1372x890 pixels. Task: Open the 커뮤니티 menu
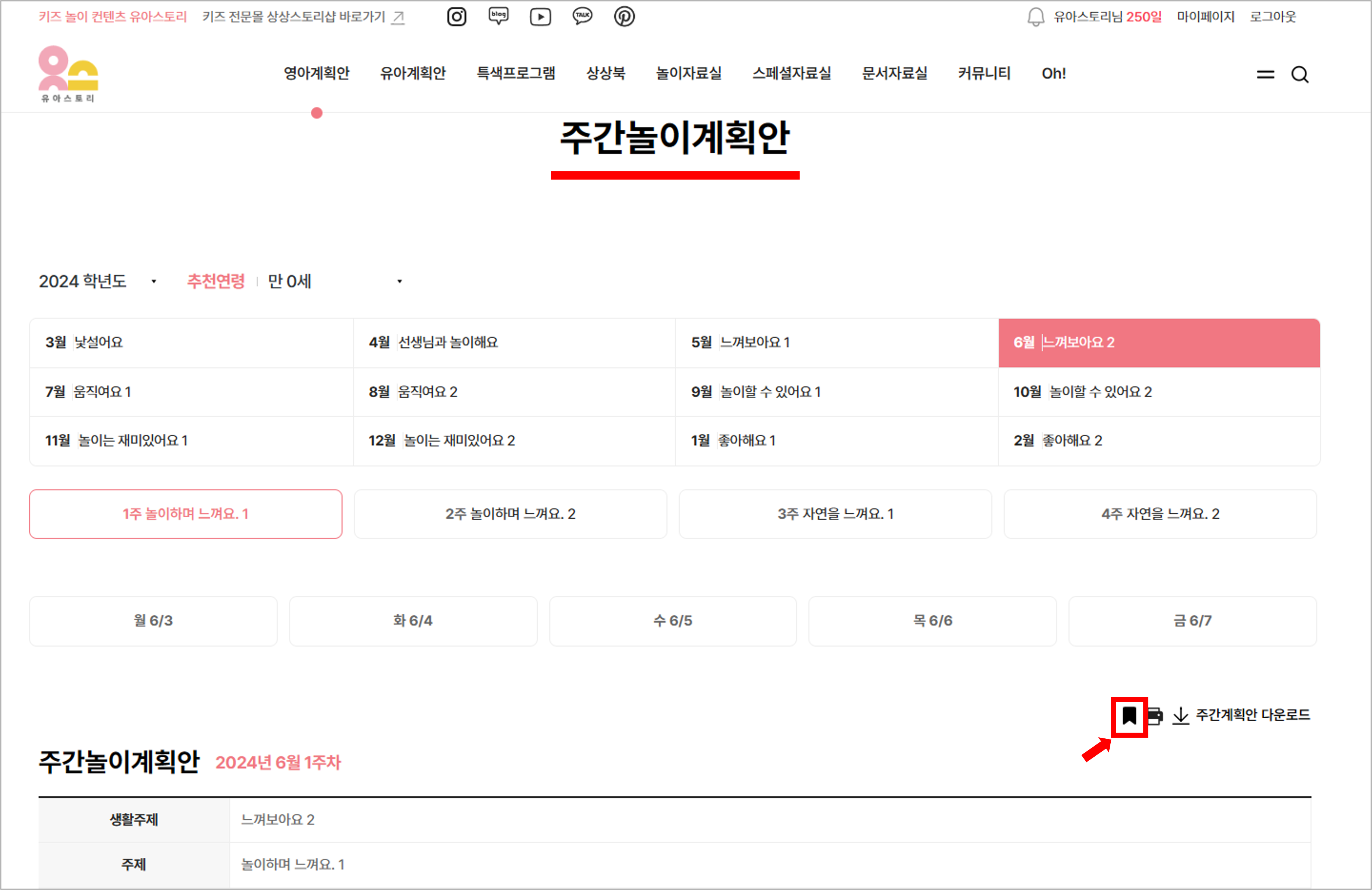click(x=984, y=73)
